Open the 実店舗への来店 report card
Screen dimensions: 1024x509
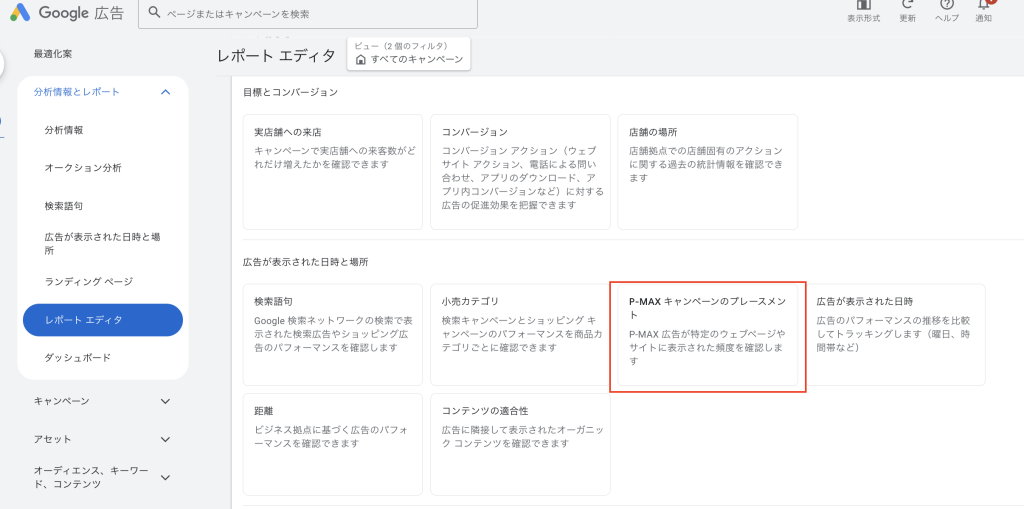(x=332, y=170)
